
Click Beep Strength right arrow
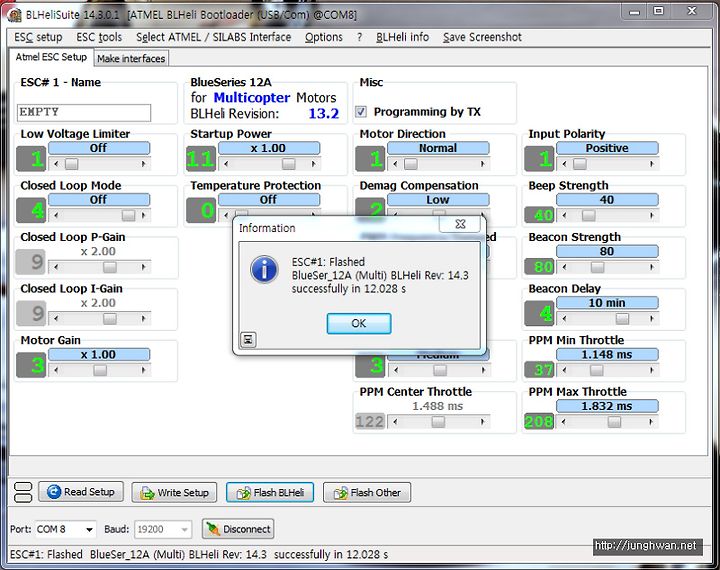point(652,215)
